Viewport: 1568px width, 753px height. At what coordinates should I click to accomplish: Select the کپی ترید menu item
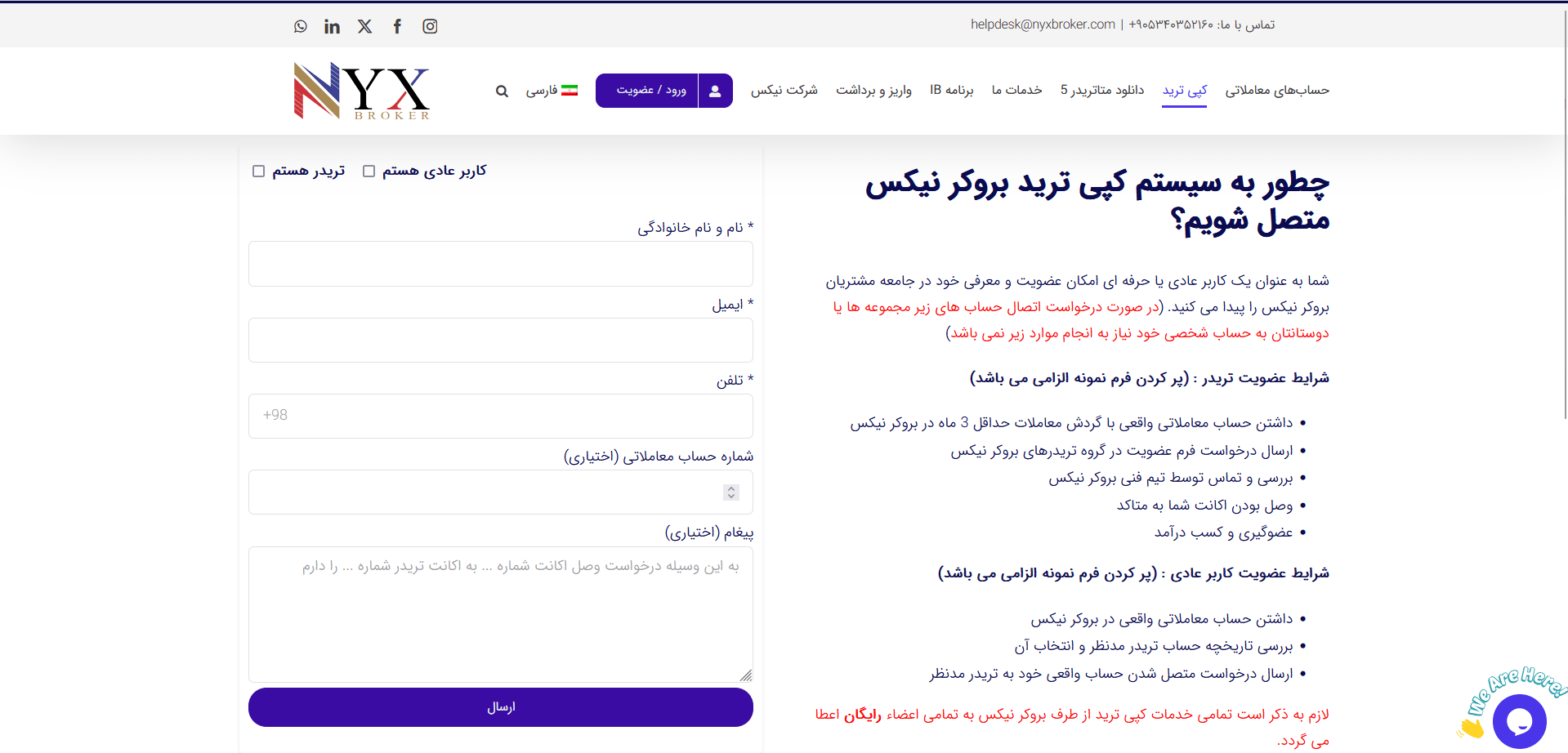(x=1185, y=90)
